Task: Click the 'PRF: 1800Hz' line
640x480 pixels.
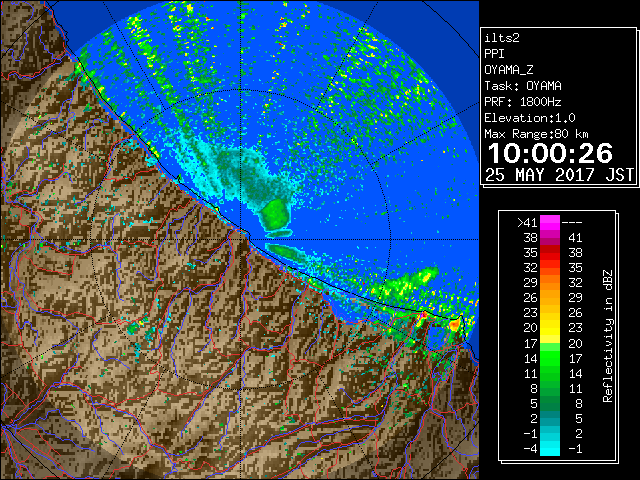Action: [523, 102]
